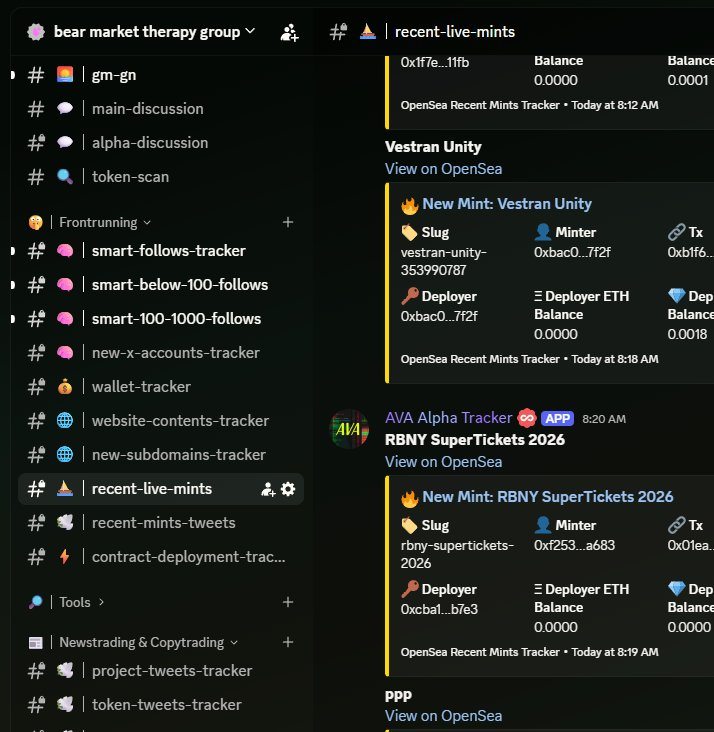Click View on OpenSea under ppp
The width and height of the screenshot is (714, 732).
(x=443, y=716)
